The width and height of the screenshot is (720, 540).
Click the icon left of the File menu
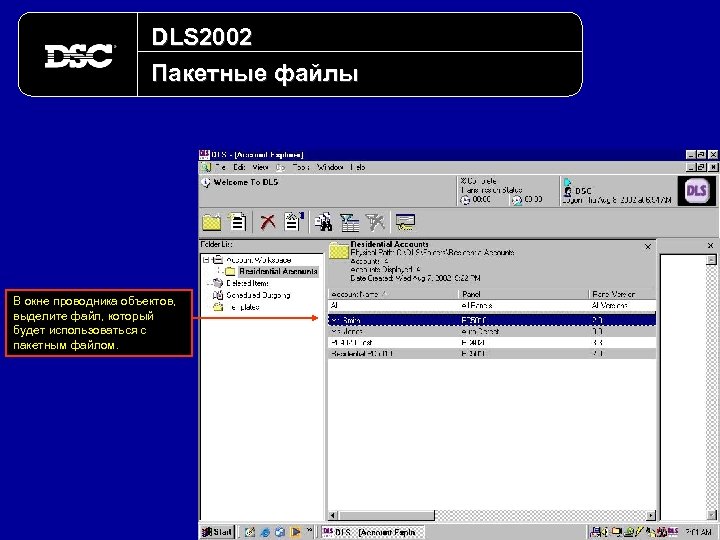206,167
